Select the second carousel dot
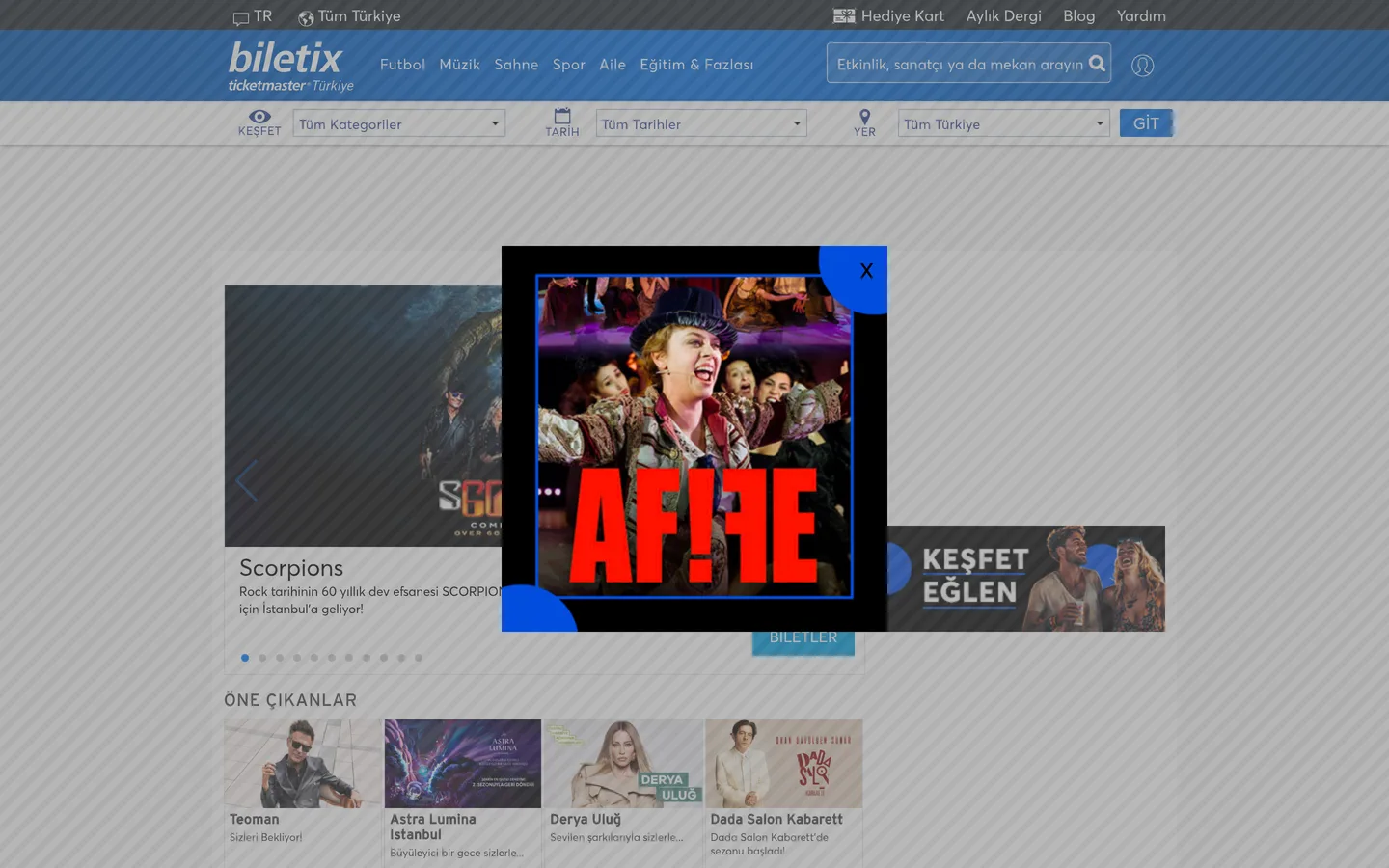Screen dimensions: 1389x868 click(x=262, y=658)
